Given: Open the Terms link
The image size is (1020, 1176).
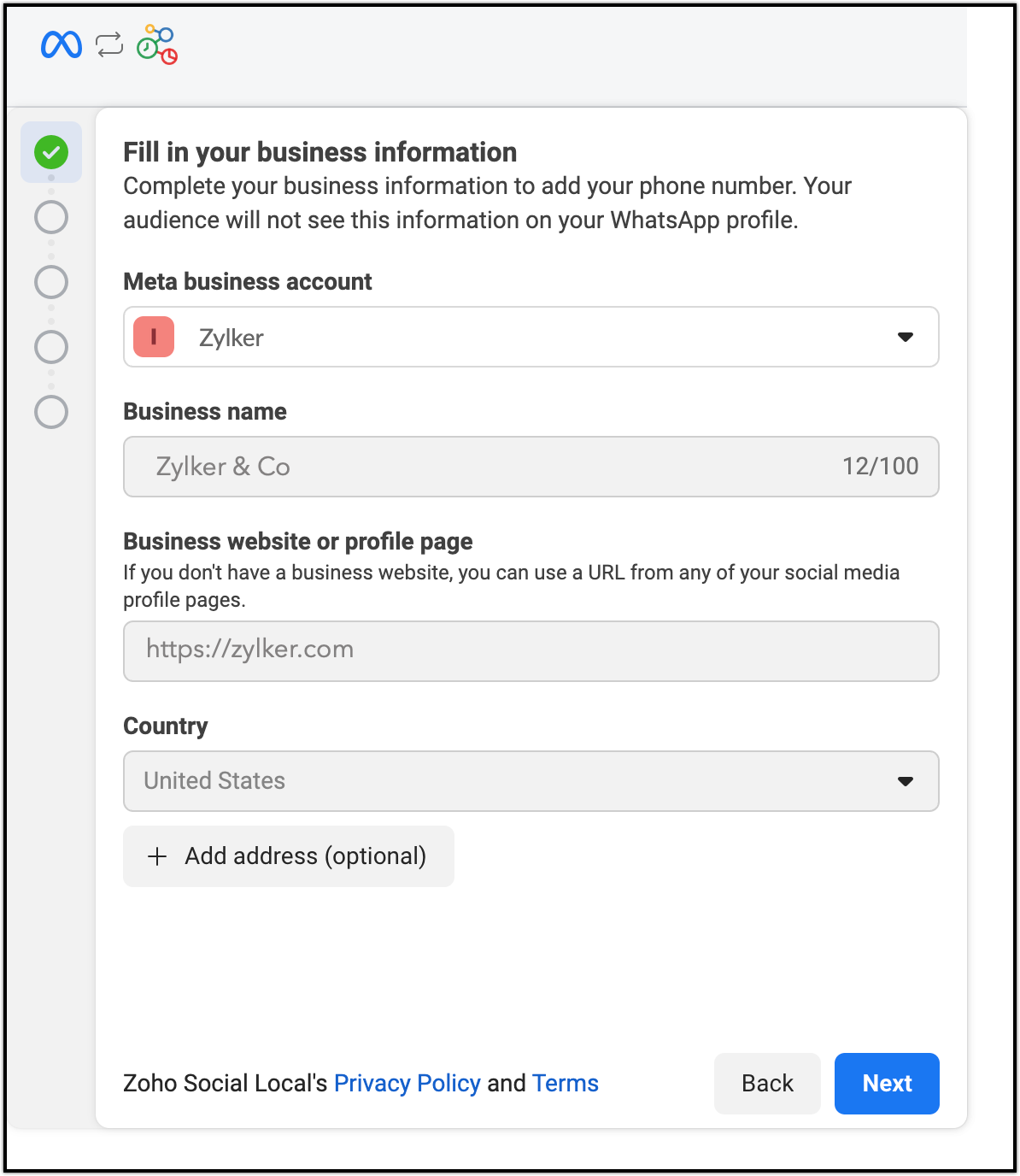Looking at the screenshot, I should pyautogui.click(x=566, y=1083).
